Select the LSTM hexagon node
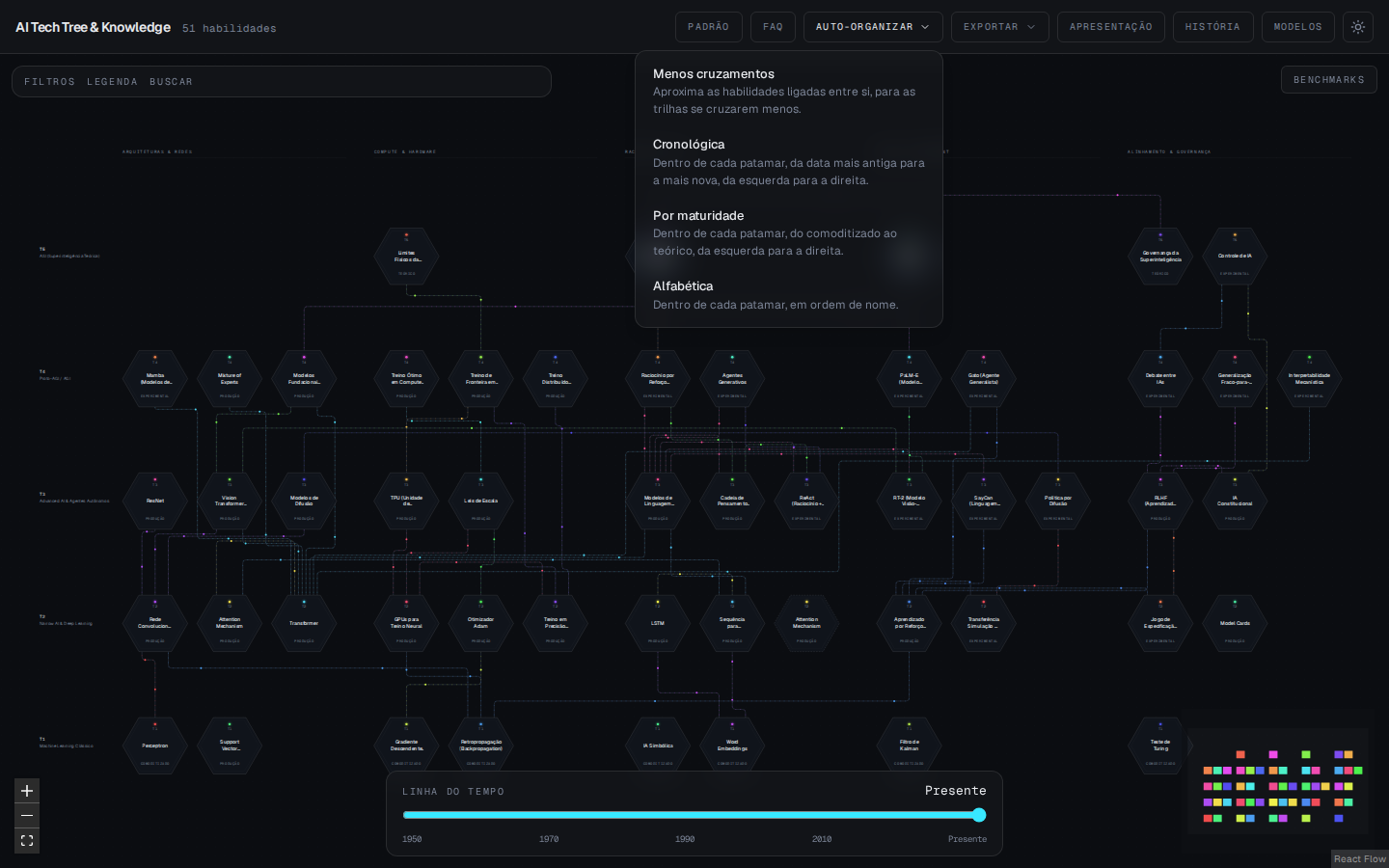 tap(658, 624)
